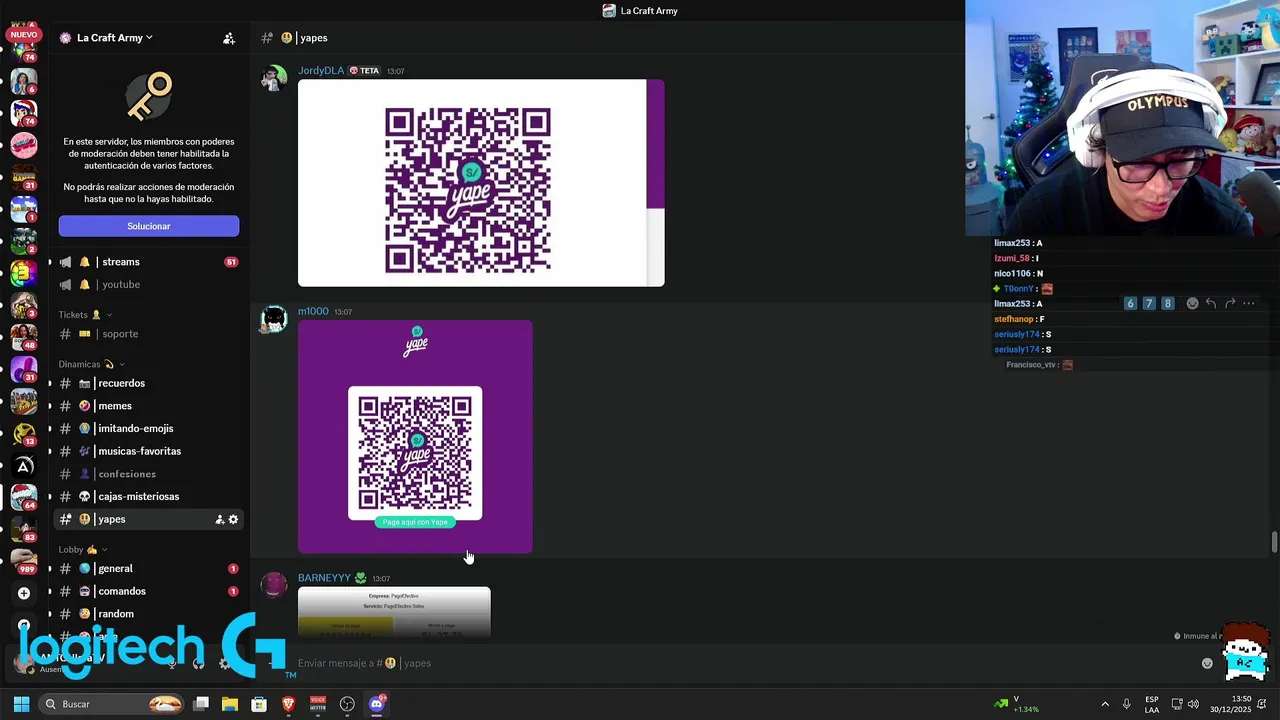The image size is (1280, 720).
Task: Click JordyDLA username
Action: [x=320, y=71]
